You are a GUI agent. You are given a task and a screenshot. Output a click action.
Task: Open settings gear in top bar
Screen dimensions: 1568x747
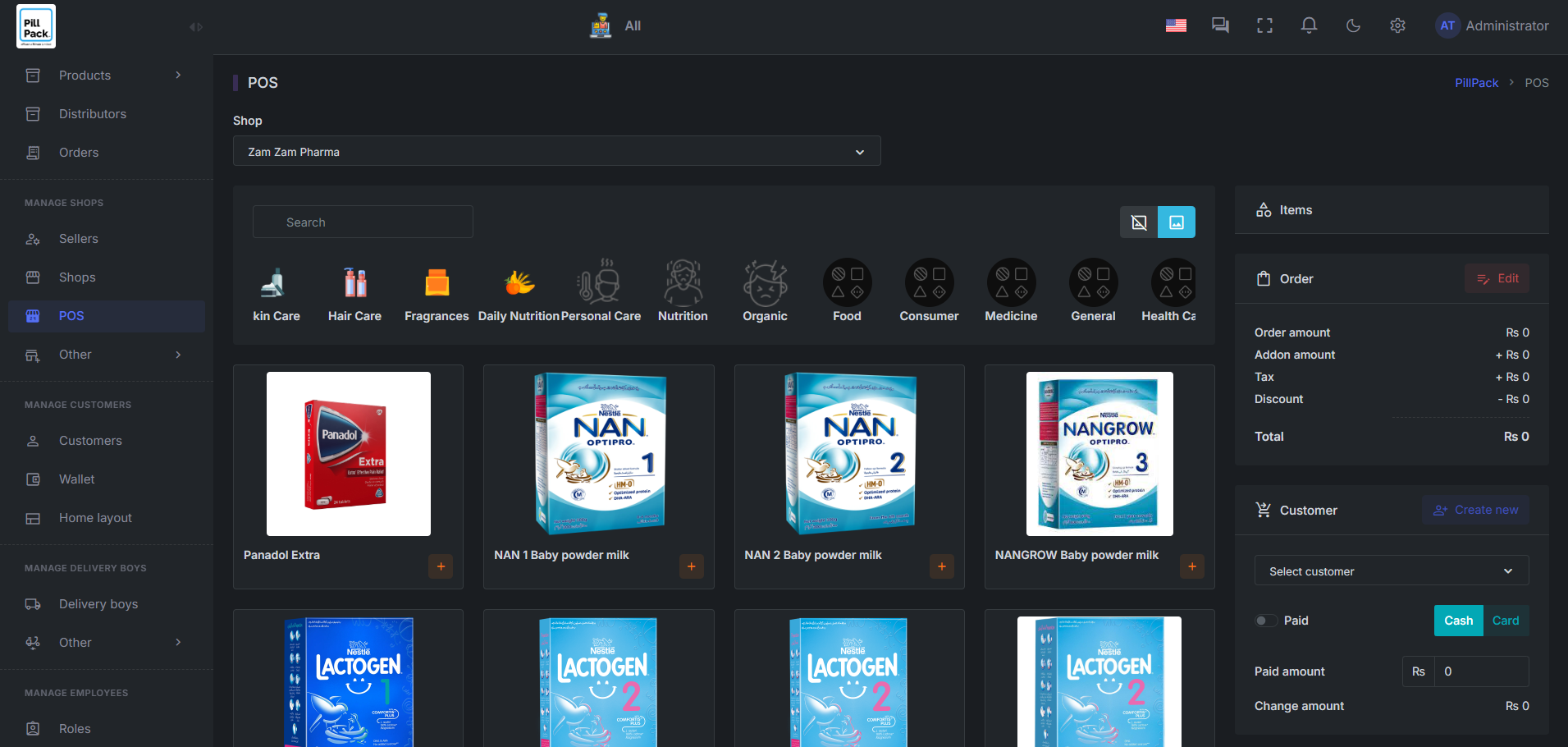pos(1397,25)
